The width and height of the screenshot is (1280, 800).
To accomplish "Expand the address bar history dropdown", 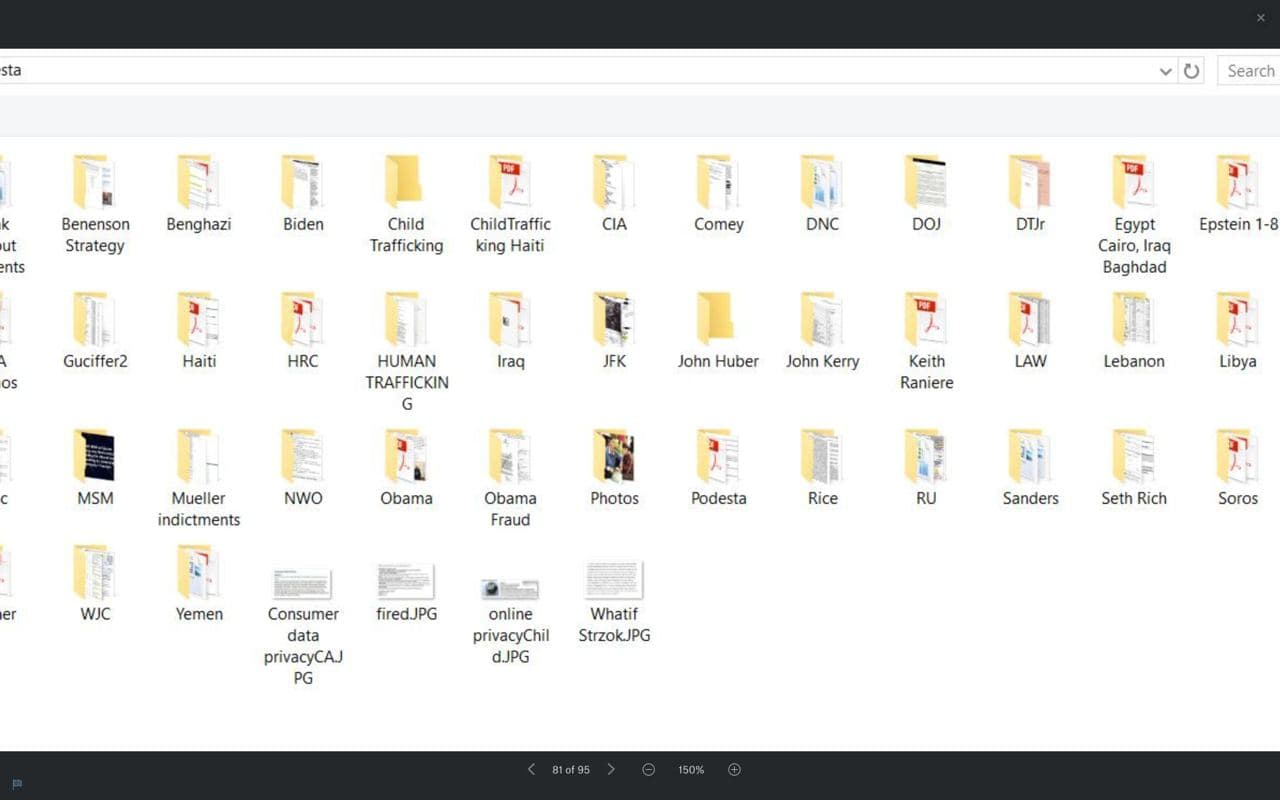I will (1165, 71).
